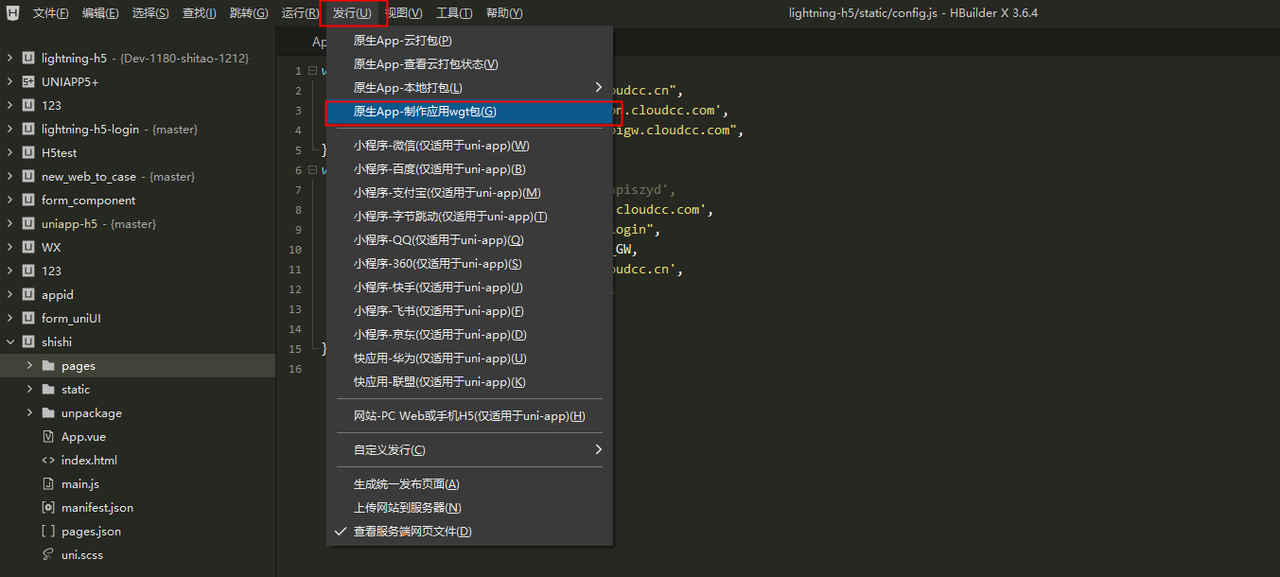Open the 运行(R) menu
Viewport: 1280px width, 577px height.
(300, 13)
